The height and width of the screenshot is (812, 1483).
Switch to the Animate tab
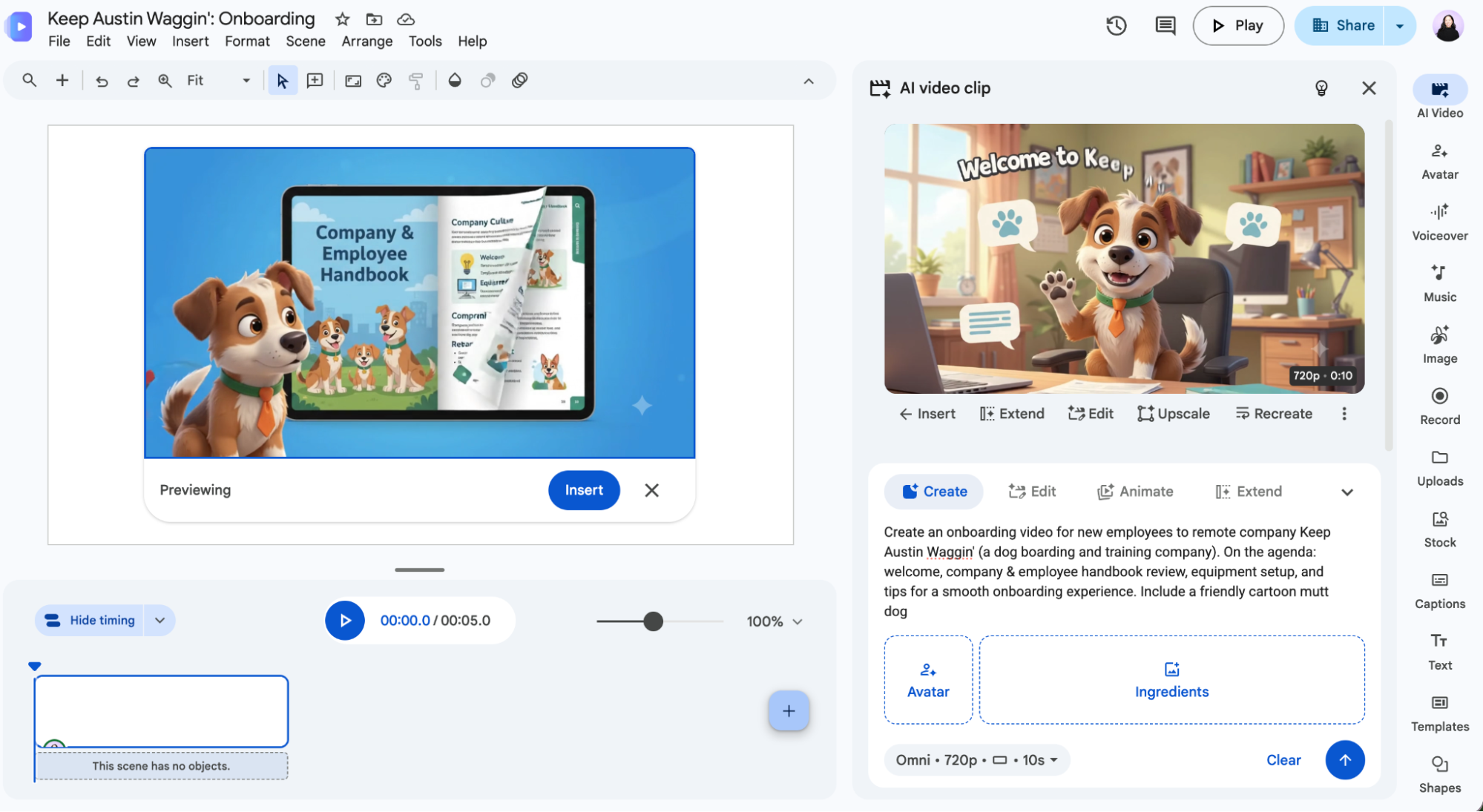pyautogui.click(x=1135, y=492)
